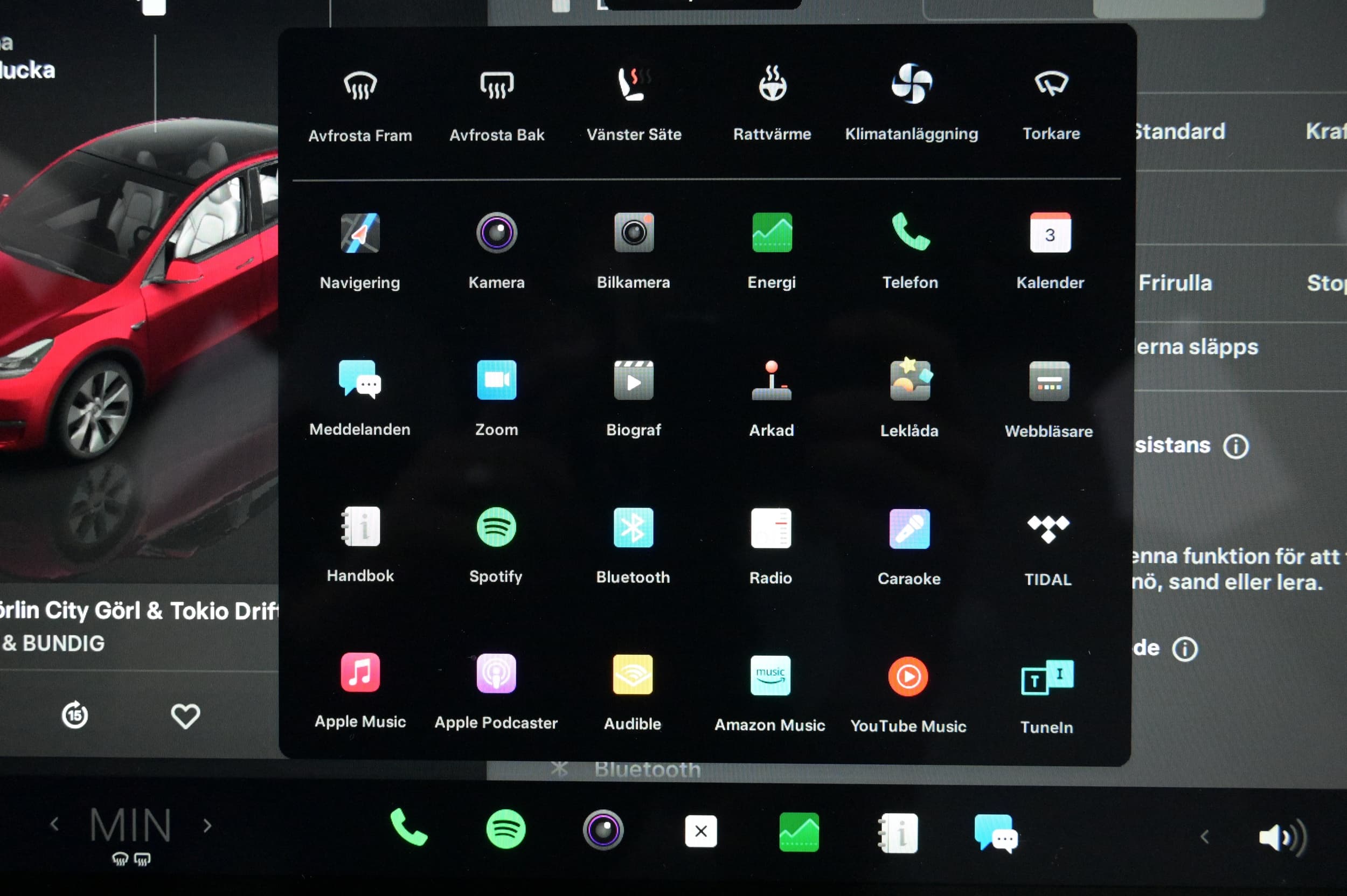
Task: Launch the TuneIn app
Action: [x=1047, y=697]
